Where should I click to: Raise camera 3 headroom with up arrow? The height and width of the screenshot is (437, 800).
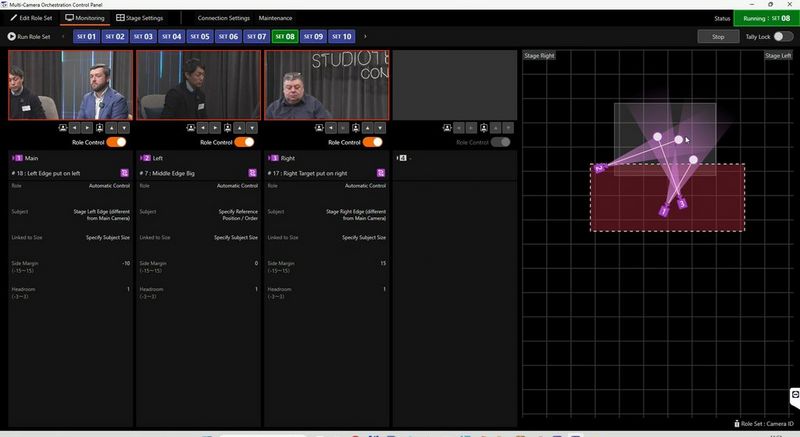tap(368, 128)
